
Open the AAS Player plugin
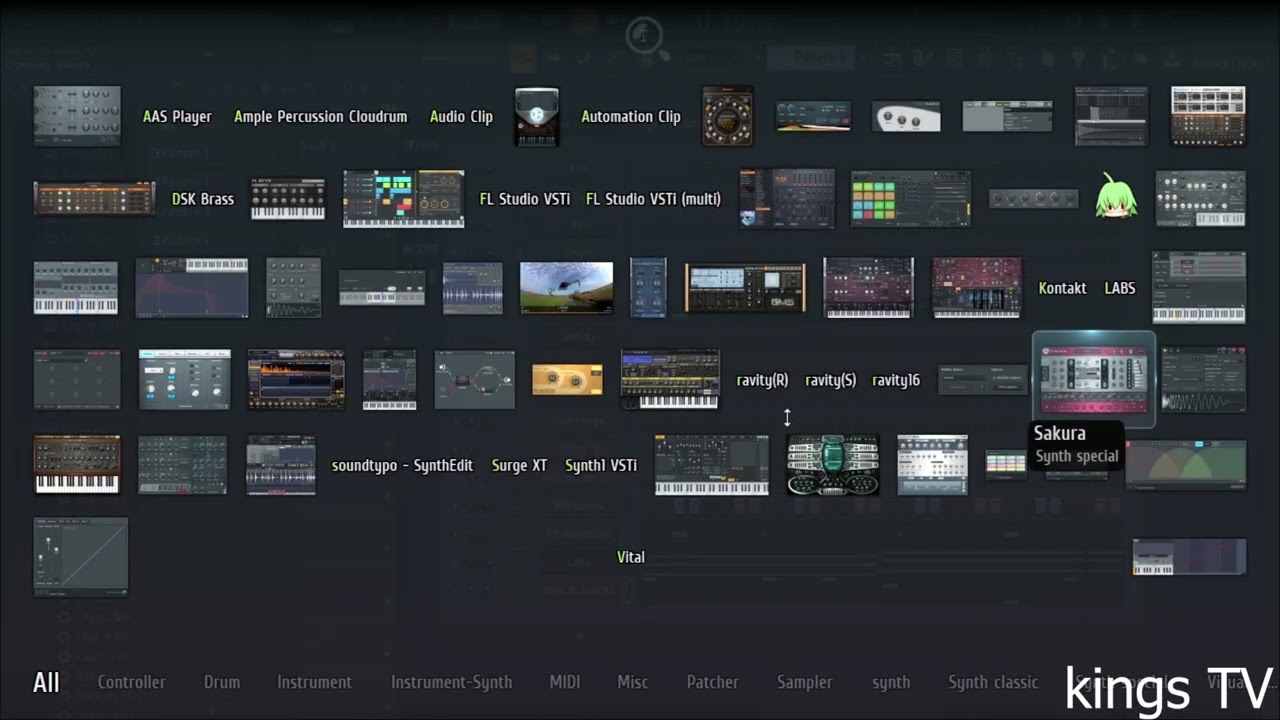177,117
